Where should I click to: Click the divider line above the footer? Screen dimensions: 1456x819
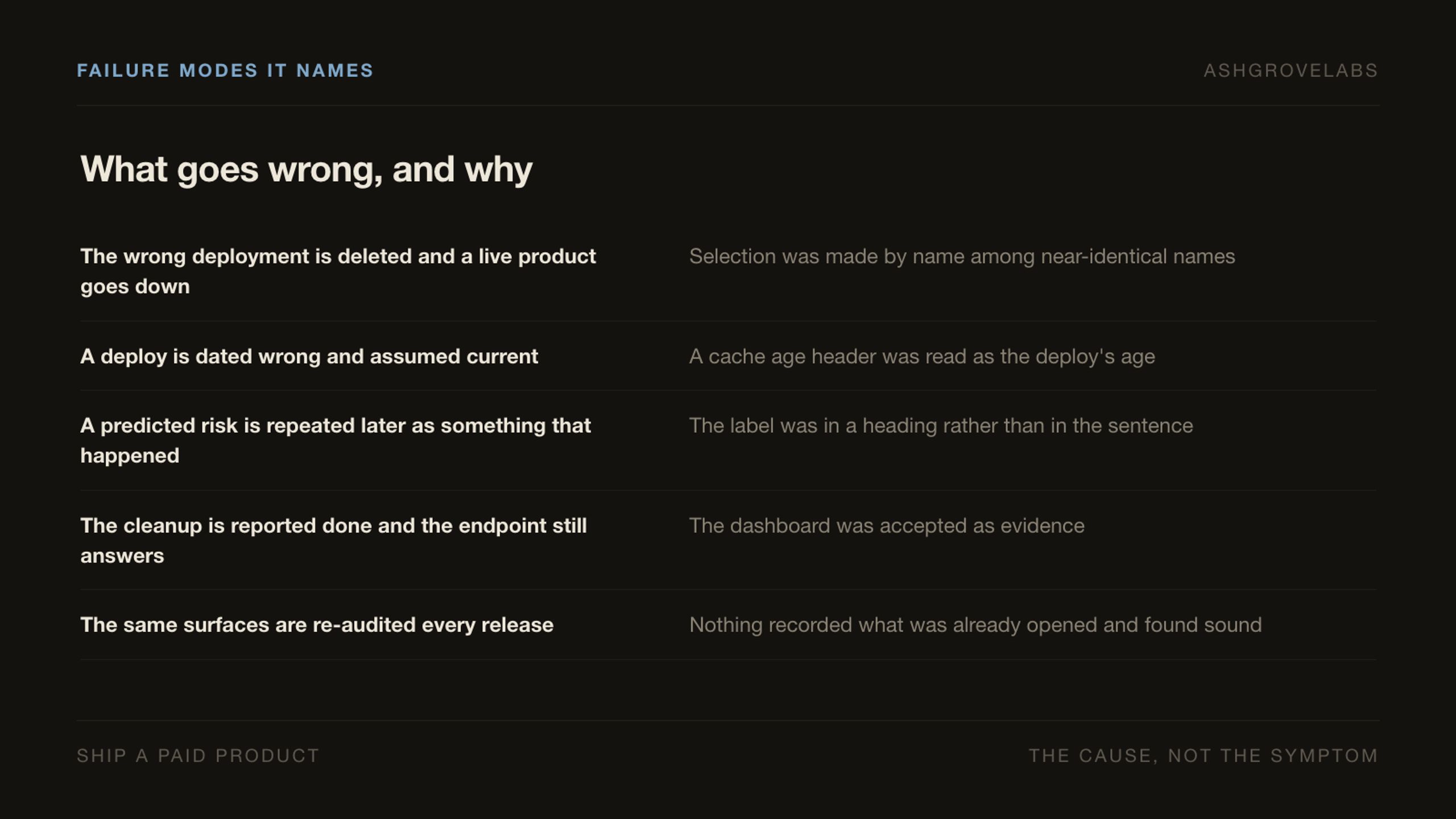[728, 721]
